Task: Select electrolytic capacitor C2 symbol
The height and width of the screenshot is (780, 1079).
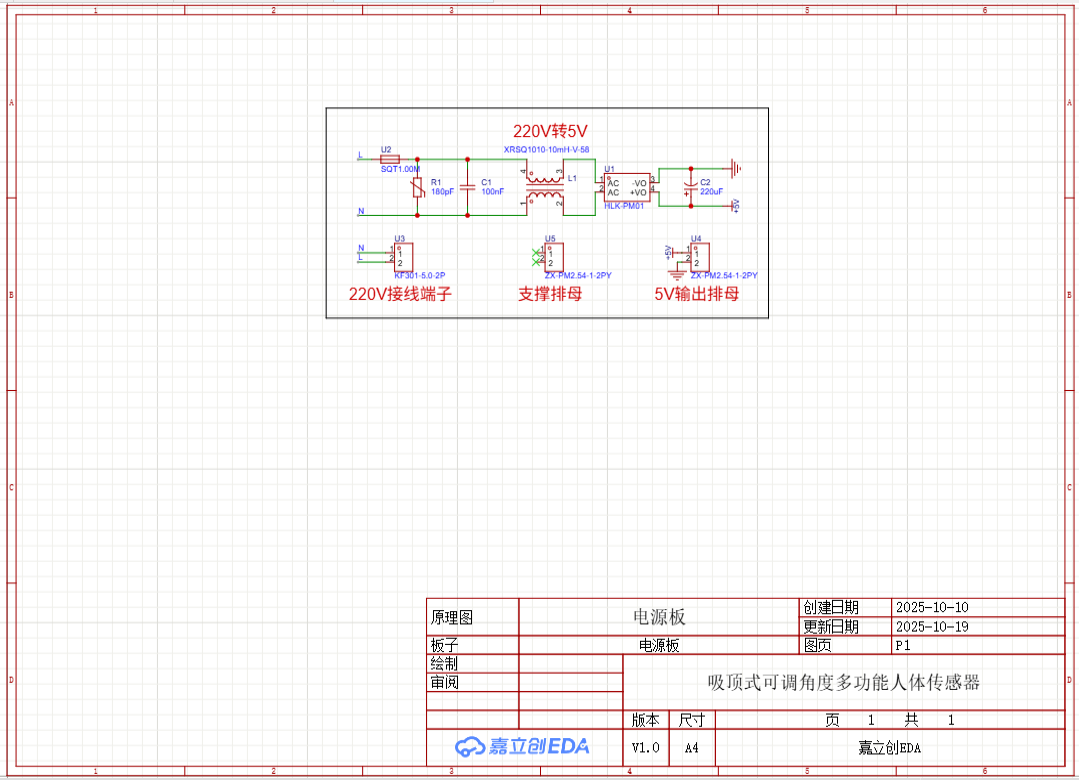Action: [x=688, y=186]
